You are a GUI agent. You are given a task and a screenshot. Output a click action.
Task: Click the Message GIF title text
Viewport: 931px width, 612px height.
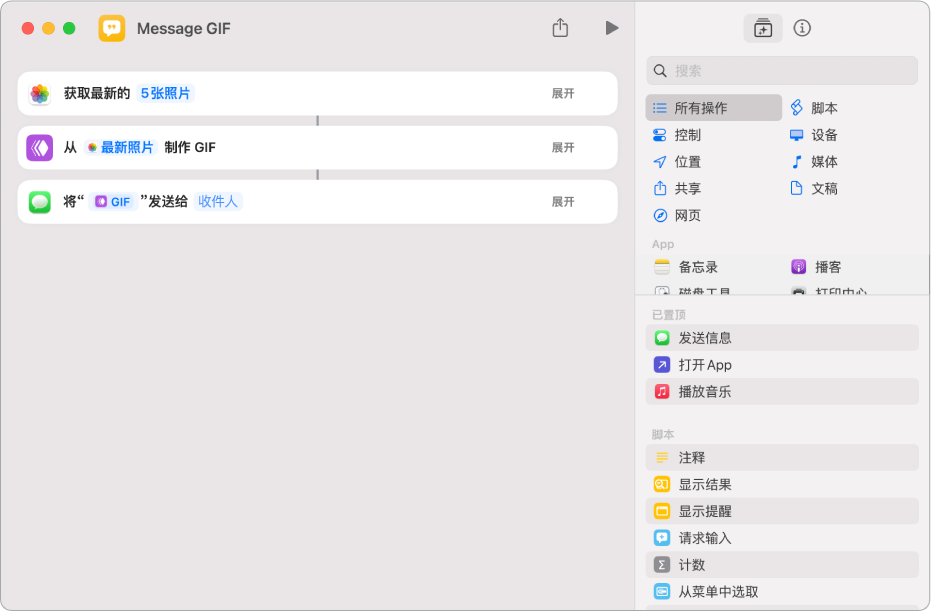pyautogui.click(x=183, y=28)
